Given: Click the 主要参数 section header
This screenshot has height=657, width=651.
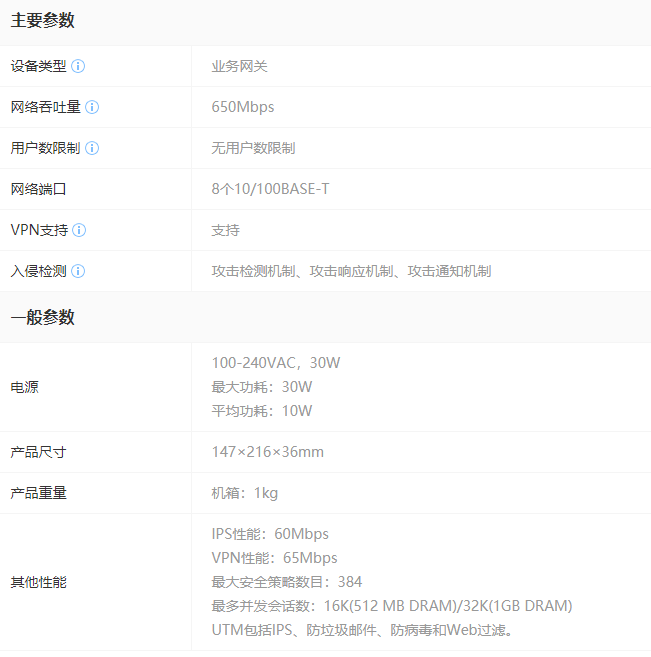Looking at the screenshot, I should [43, 21].
